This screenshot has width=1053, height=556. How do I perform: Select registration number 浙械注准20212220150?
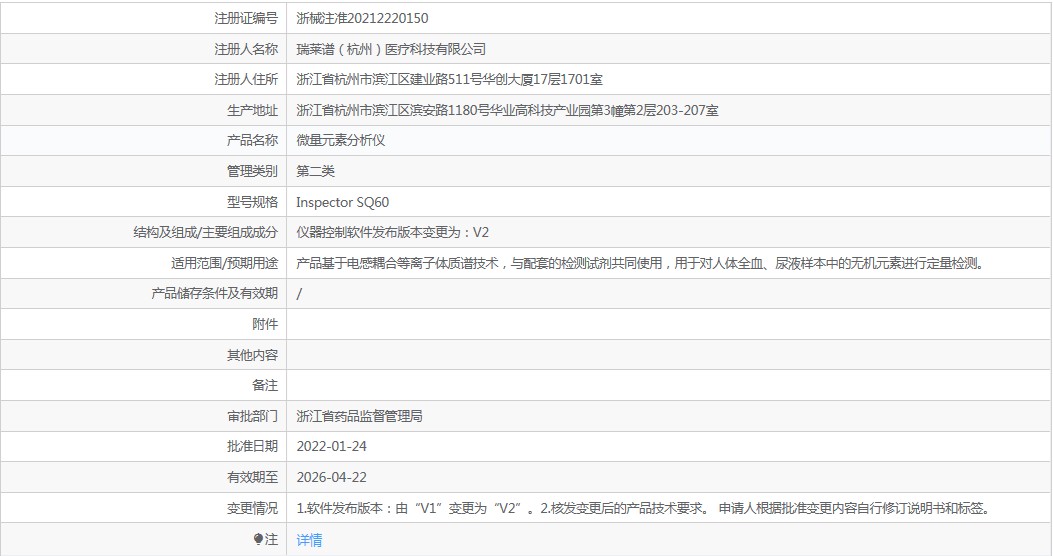tap(362, 18)
